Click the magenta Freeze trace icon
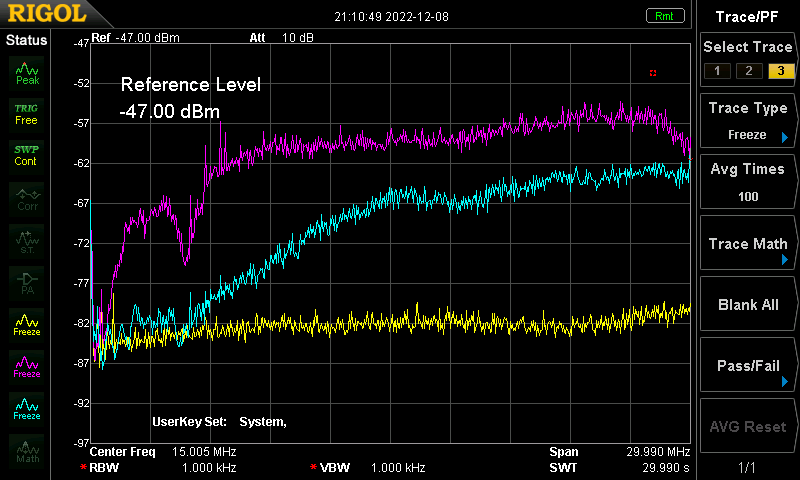This screenshot has width=800, height=480. pos(27,367)
